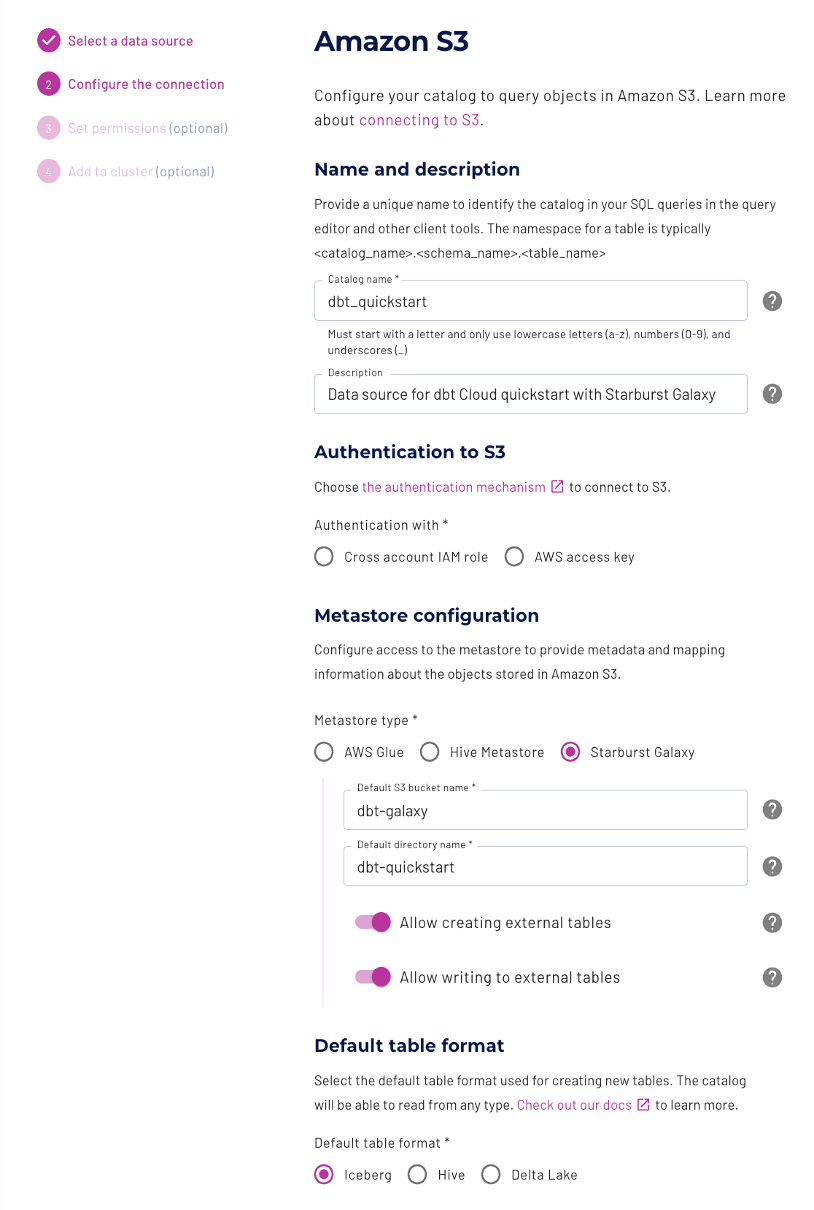Select Delta Lake table format
This screenshot has width=814, height=1210.
coord(491,1174)
